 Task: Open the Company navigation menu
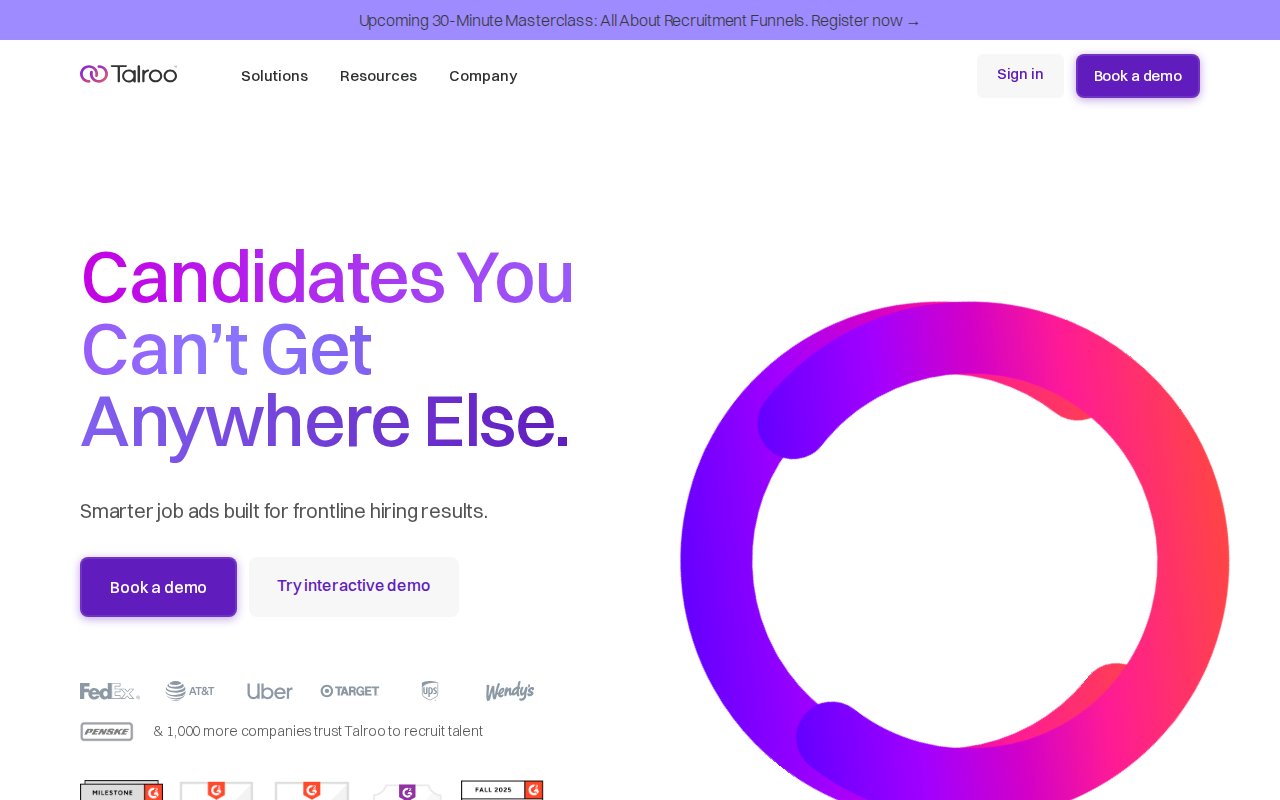pyautogui.click(x=483, y=76)
